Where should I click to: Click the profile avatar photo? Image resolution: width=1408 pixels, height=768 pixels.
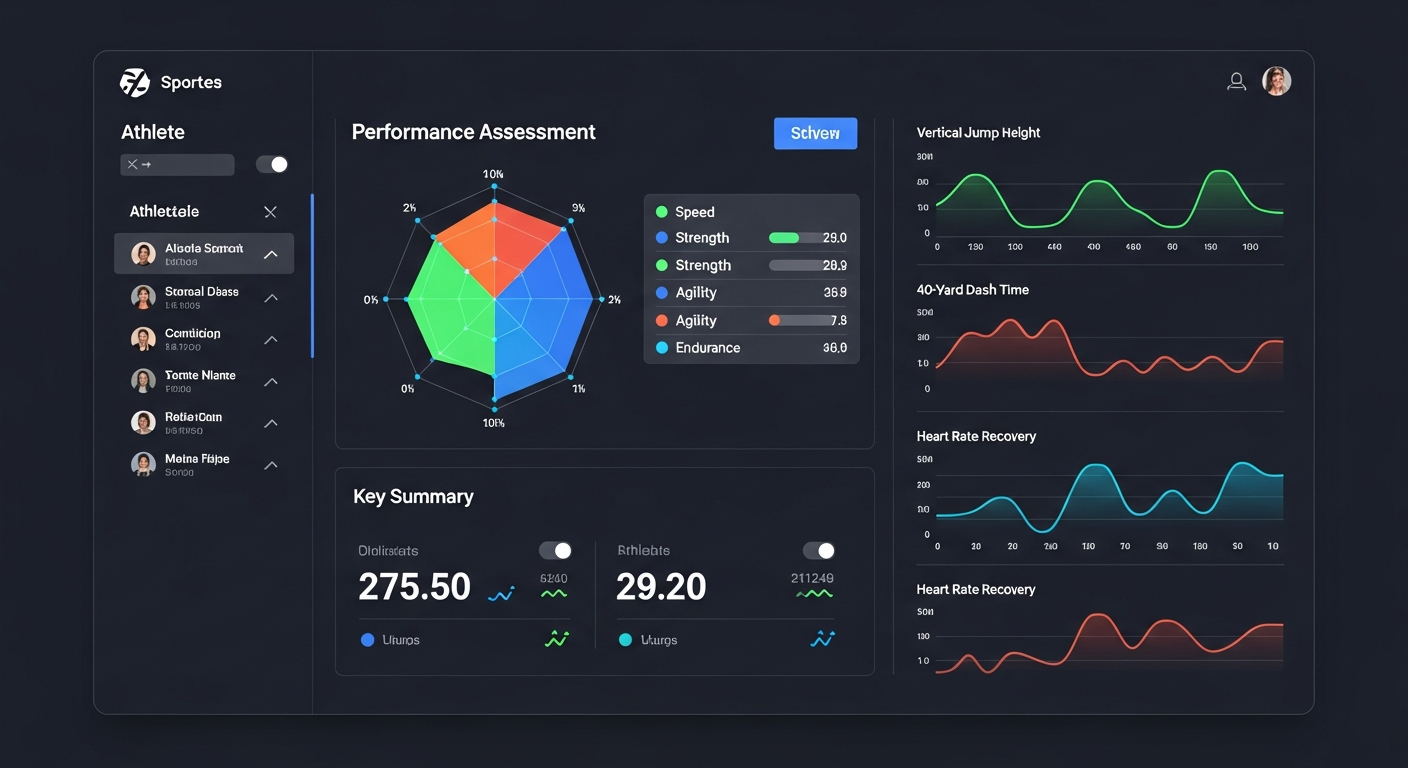click(x=1276, y=81)
